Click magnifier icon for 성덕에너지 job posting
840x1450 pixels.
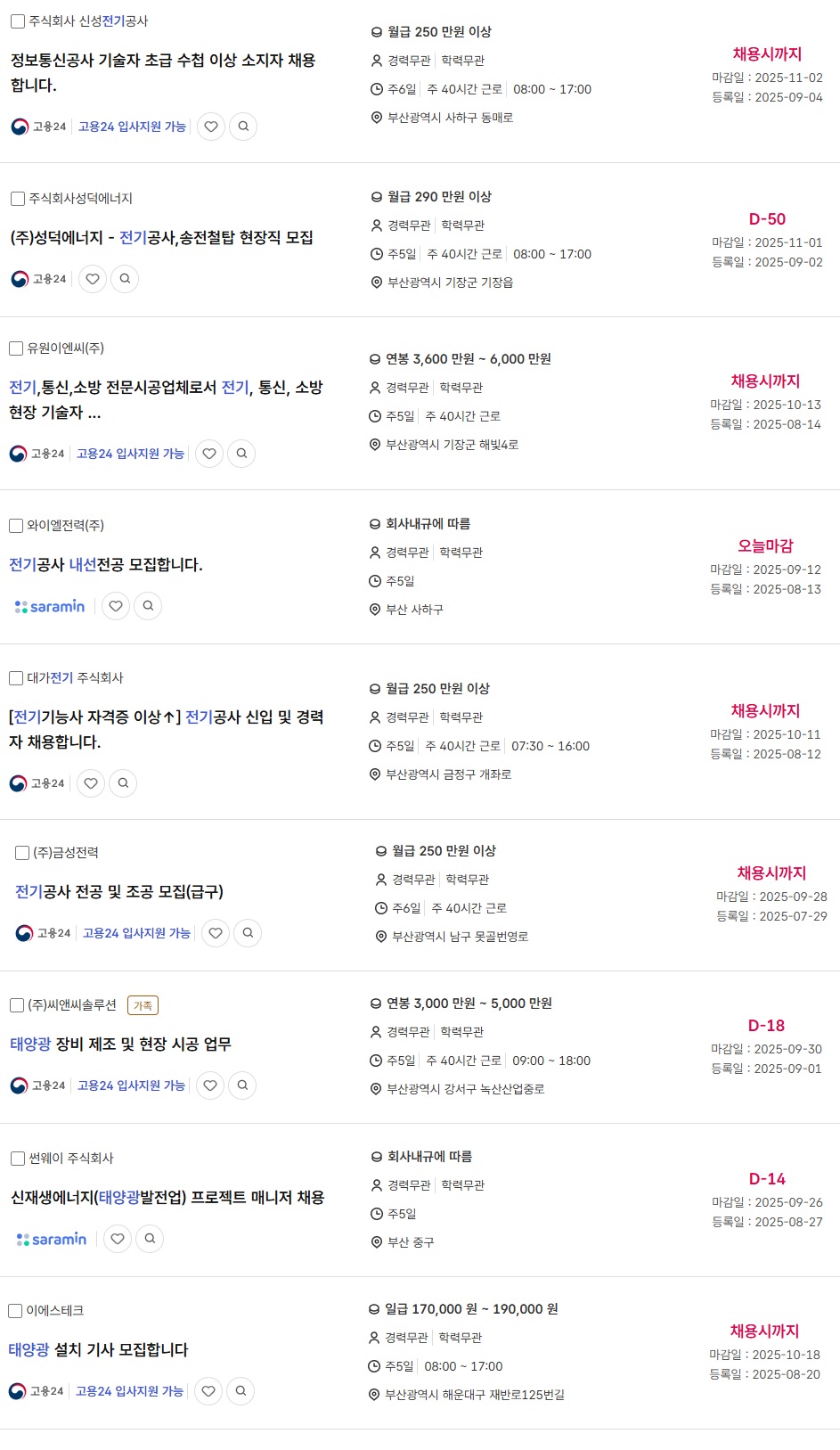click(x=125, y=279)
